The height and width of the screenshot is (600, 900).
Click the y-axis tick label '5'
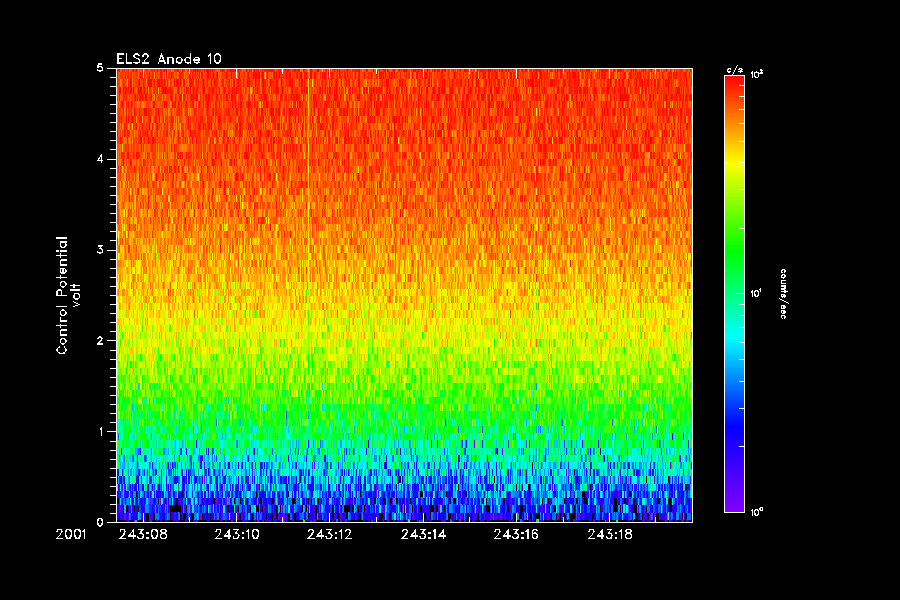(x=100, y=68)
